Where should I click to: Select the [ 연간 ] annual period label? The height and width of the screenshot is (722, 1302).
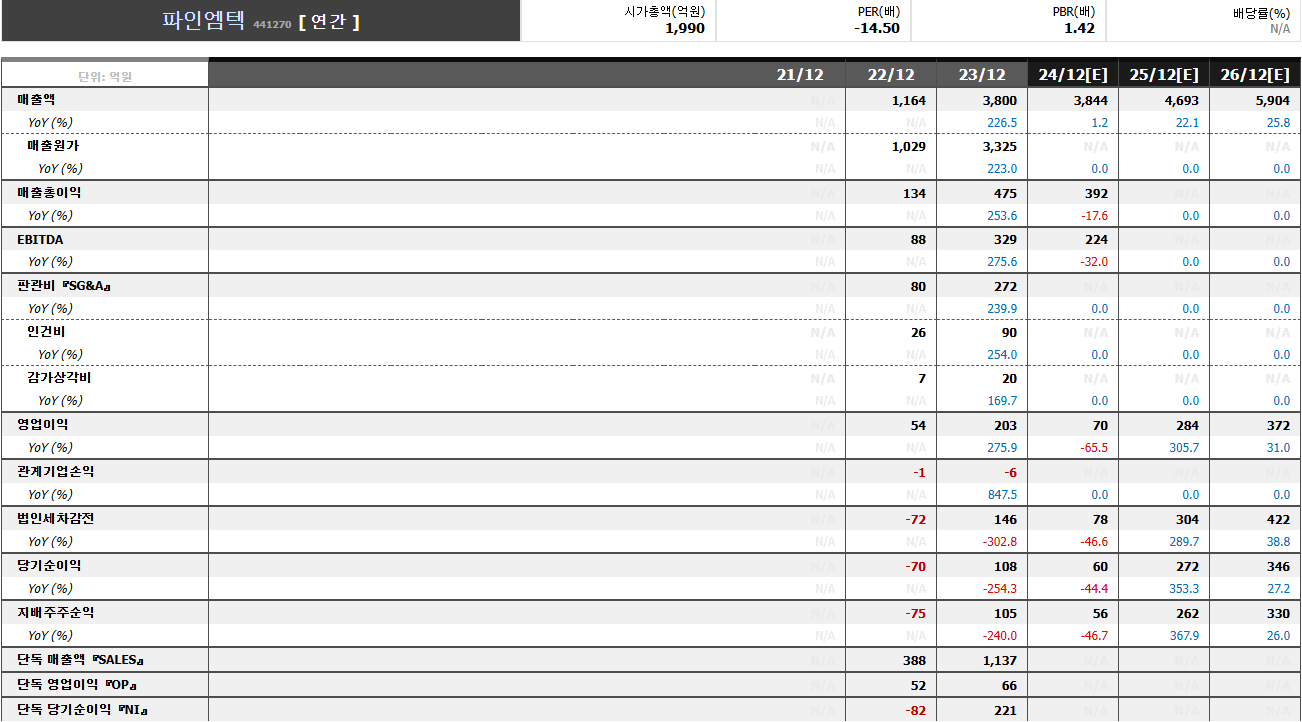pyautogui.click(x=329, y=22)
